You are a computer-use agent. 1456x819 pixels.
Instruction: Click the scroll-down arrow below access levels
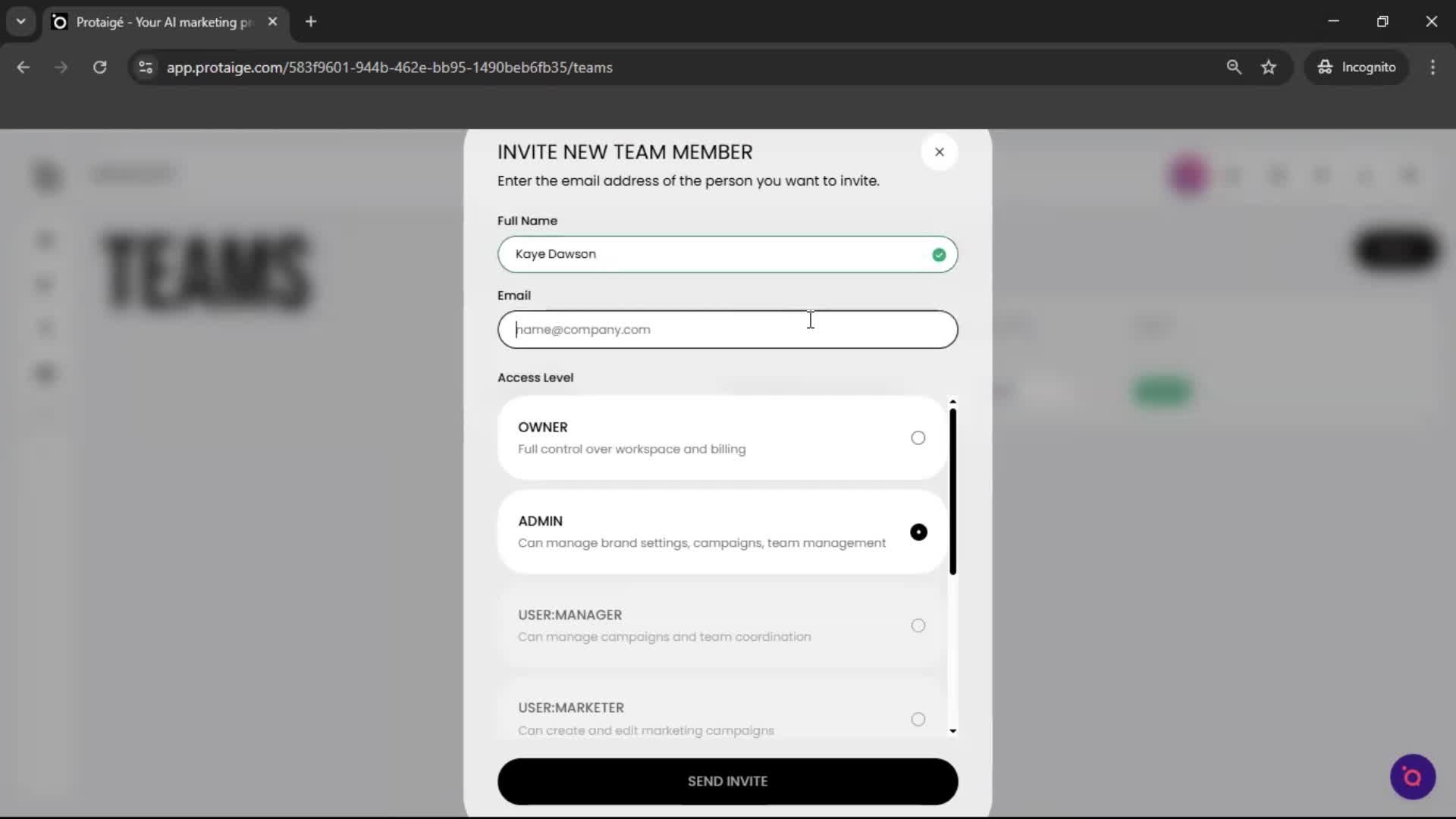pyautogui.click(x=953, y=732)
